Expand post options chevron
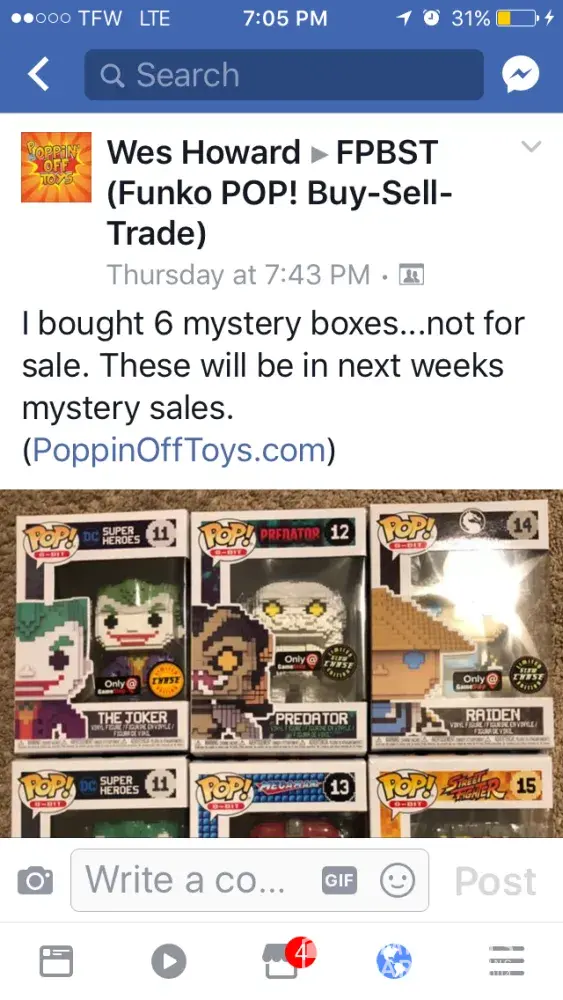Viewport: 563px width, 1000px height. click(x=531, y=147)
